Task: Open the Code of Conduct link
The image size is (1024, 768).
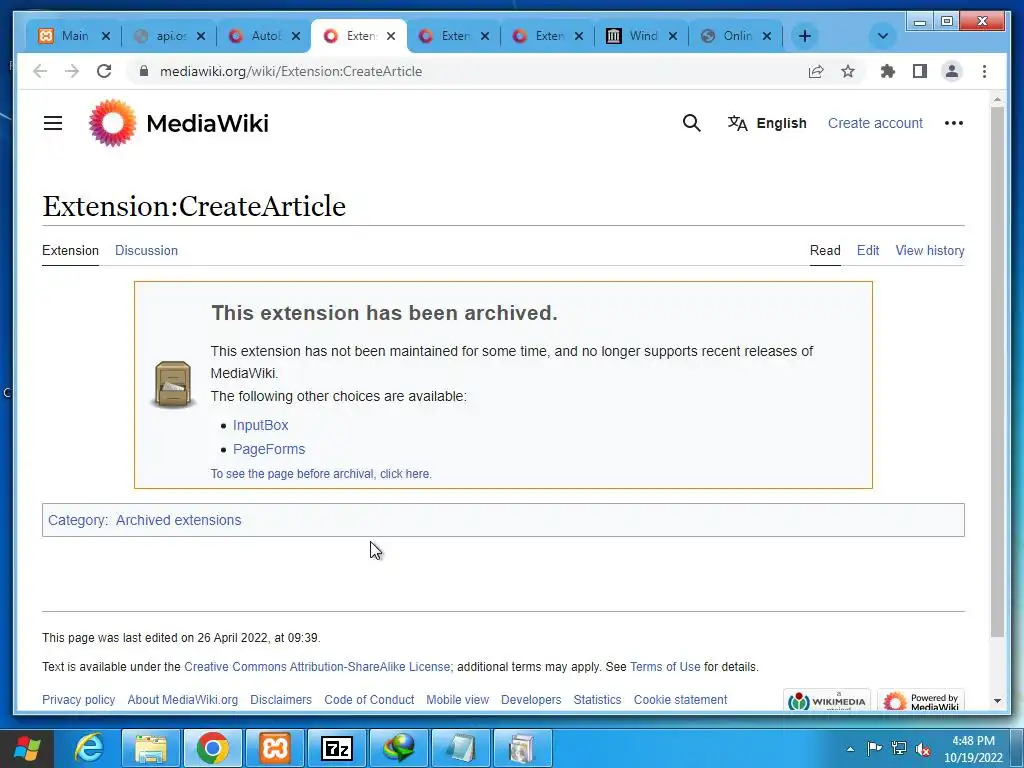Action: [x=369, y=699]
